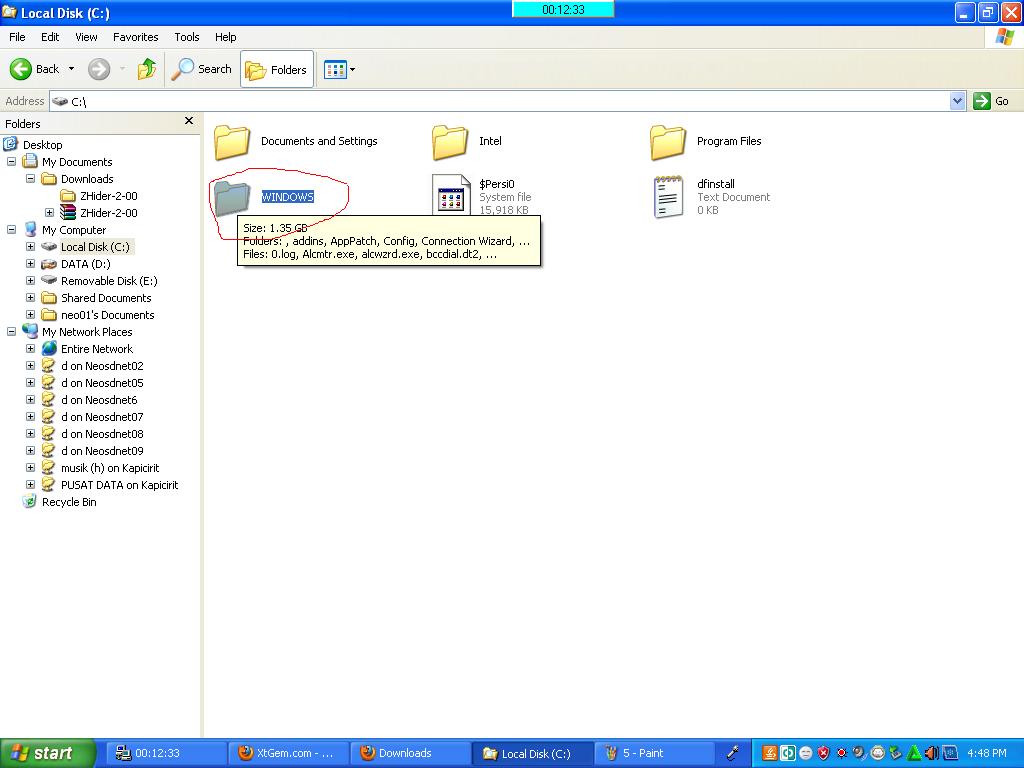Click the Windows Start button
The image size is (1024, 768).
47,753
